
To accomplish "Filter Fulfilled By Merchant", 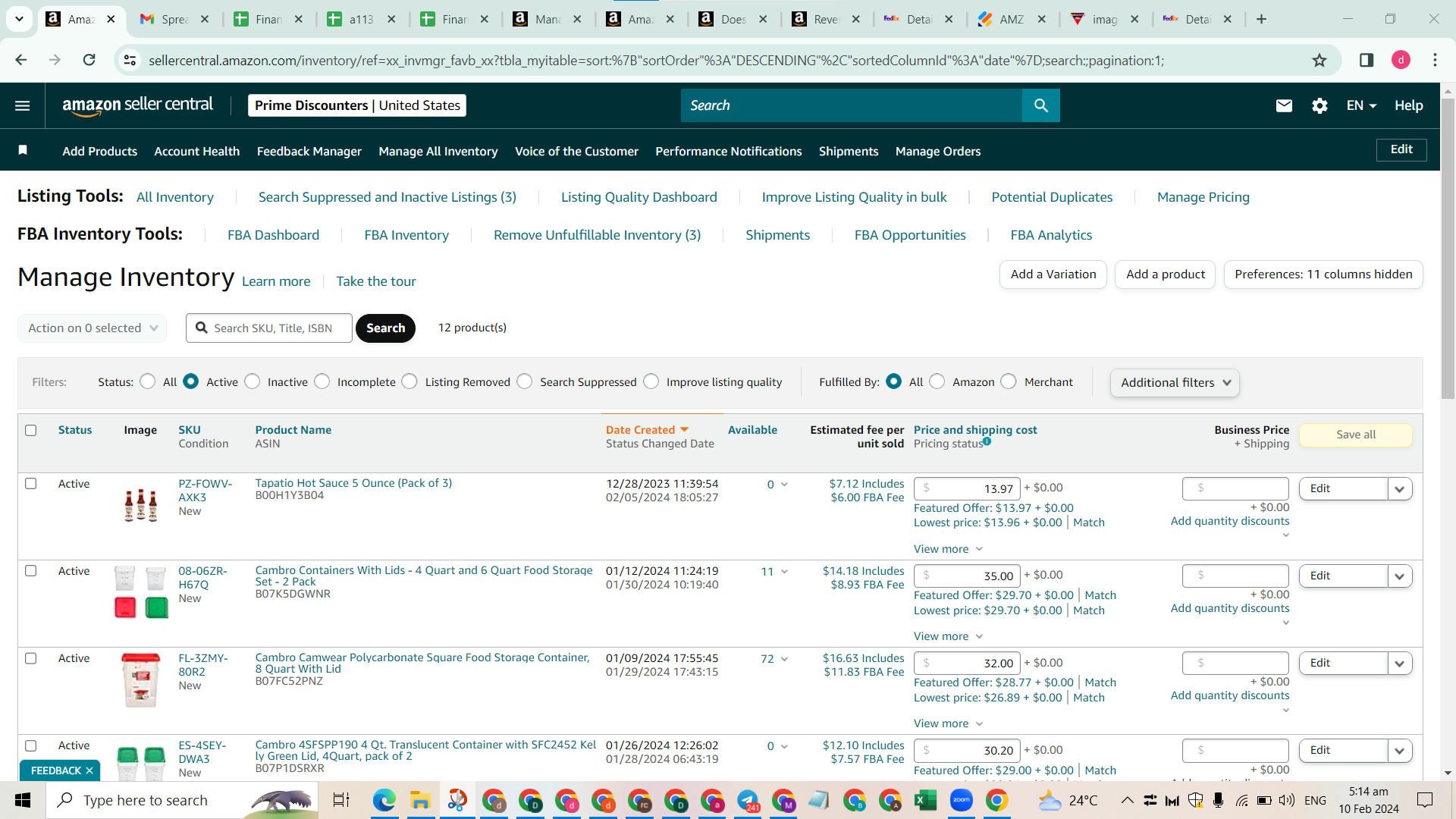I will (1009, 381).
